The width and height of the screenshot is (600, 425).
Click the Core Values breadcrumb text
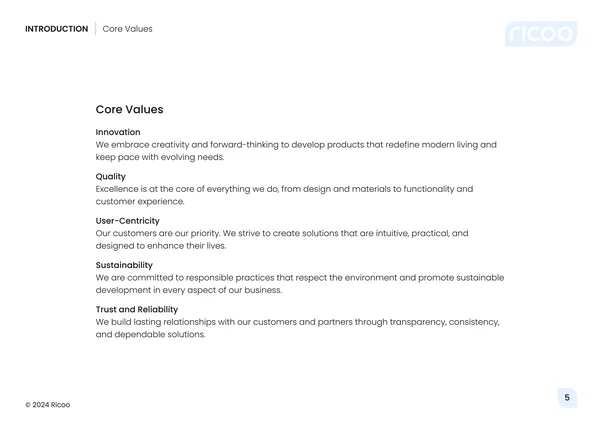pyautogui.click(x=127, y=29)
